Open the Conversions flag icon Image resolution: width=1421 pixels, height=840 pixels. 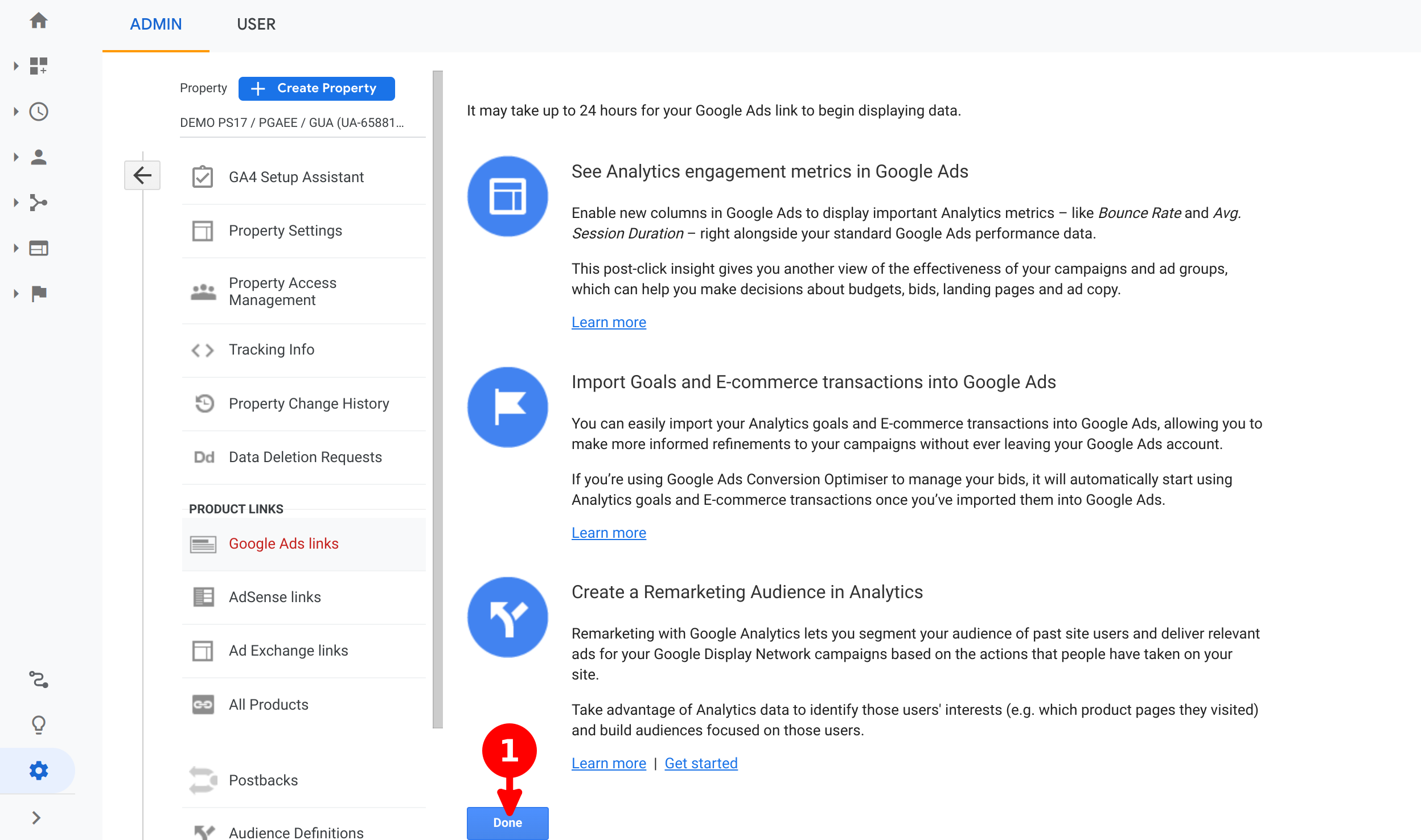[39, 294]
